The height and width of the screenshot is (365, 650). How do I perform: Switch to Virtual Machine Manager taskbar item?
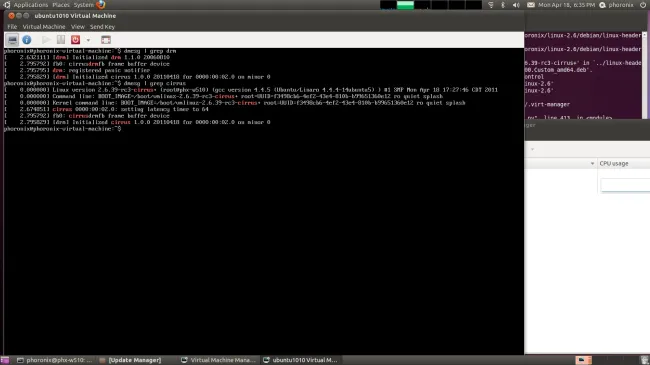(218, 360)
